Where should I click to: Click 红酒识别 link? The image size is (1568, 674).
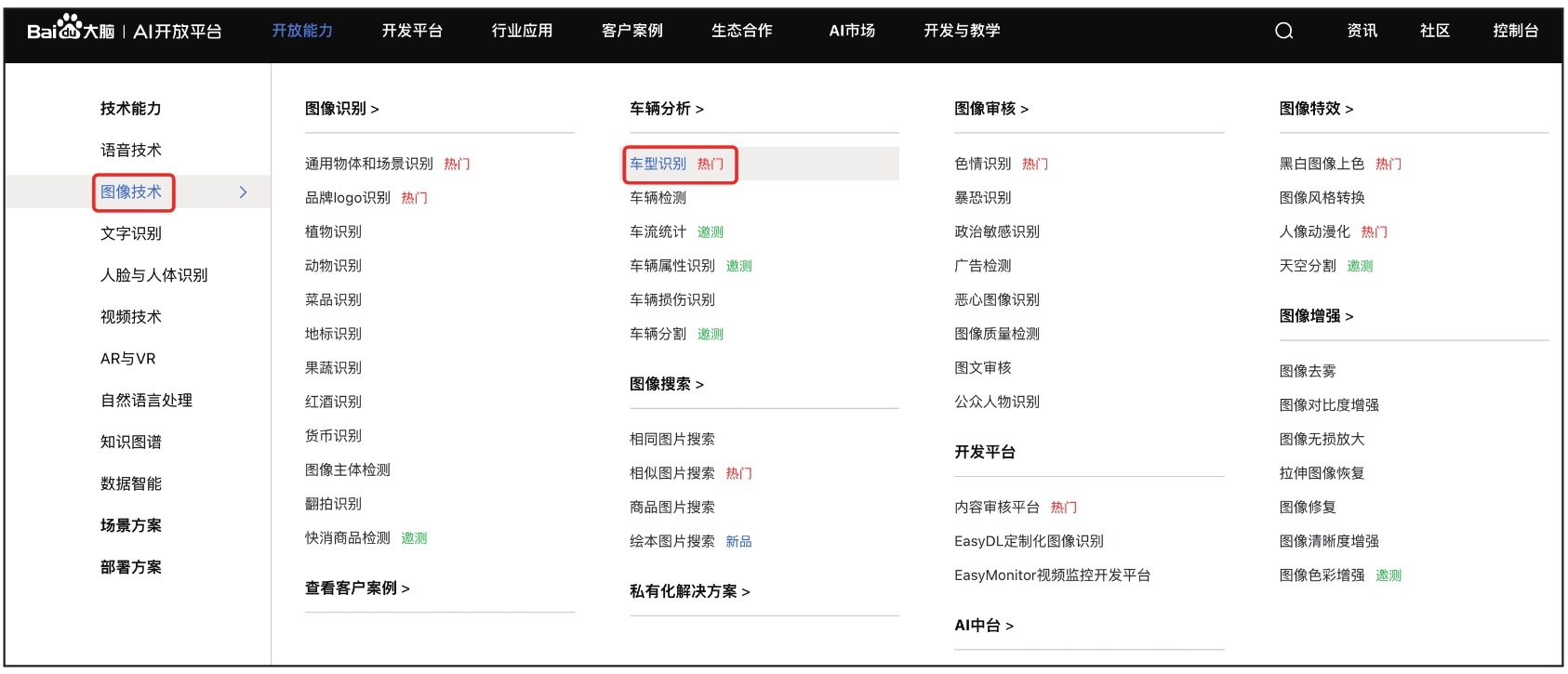click(x=333, y=402)
